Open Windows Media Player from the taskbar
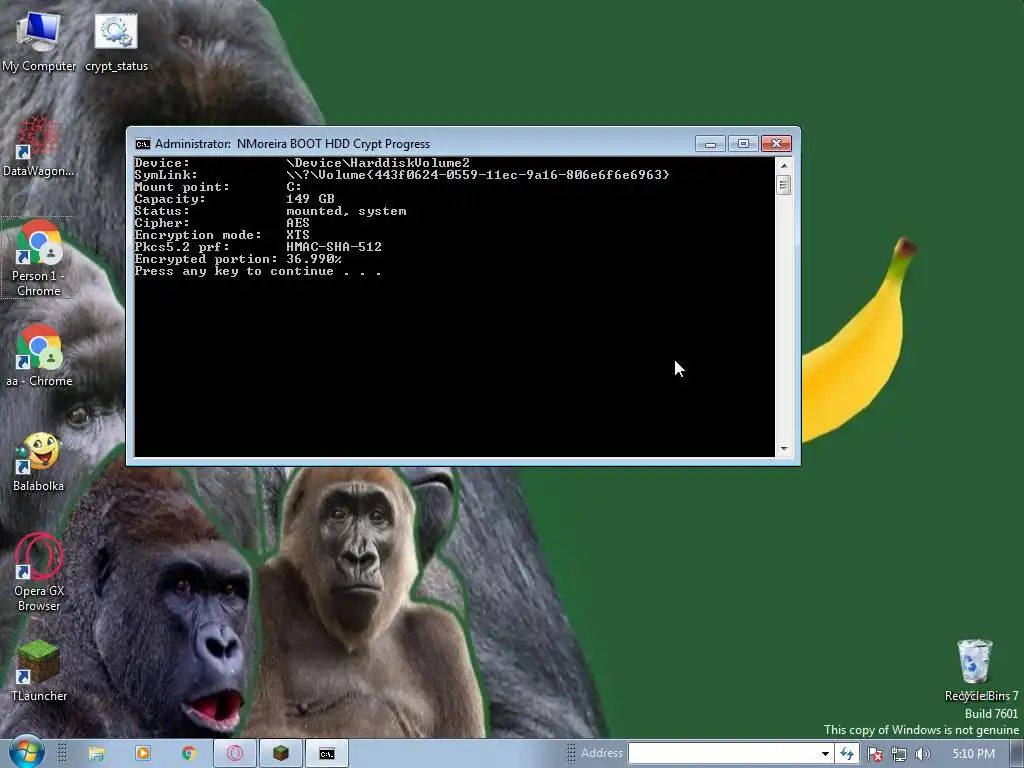Screen dimensions: 1024x768 coord(143,754)
